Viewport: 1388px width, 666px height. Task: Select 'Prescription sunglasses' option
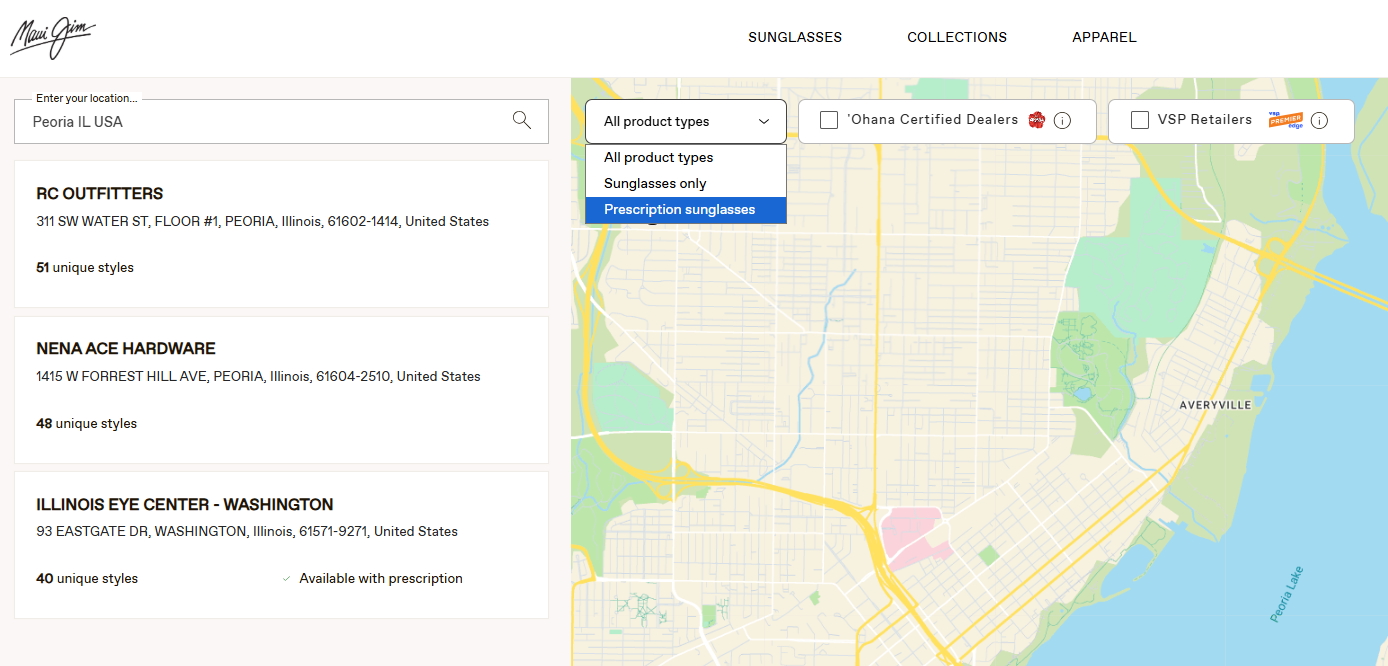click(680, 210)
